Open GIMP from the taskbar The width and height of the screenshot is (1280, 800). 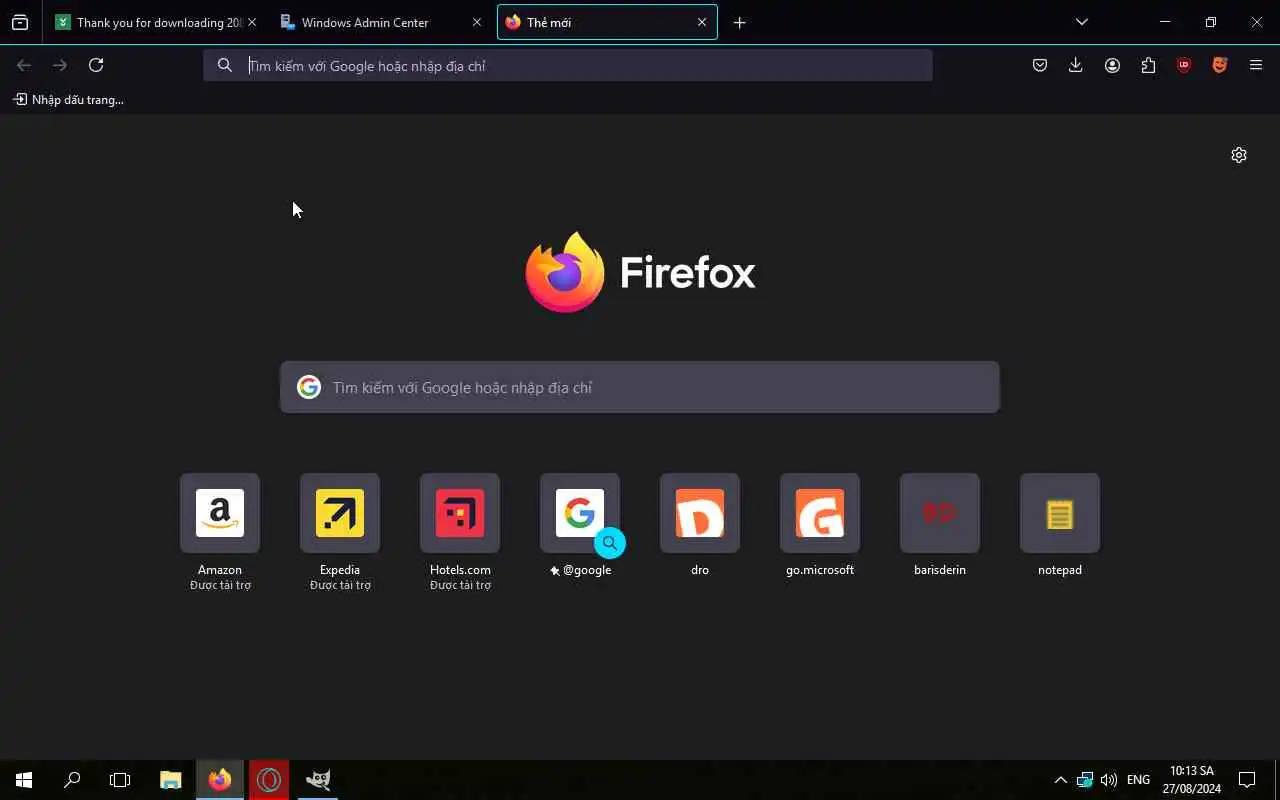click(x=318, y=780)
